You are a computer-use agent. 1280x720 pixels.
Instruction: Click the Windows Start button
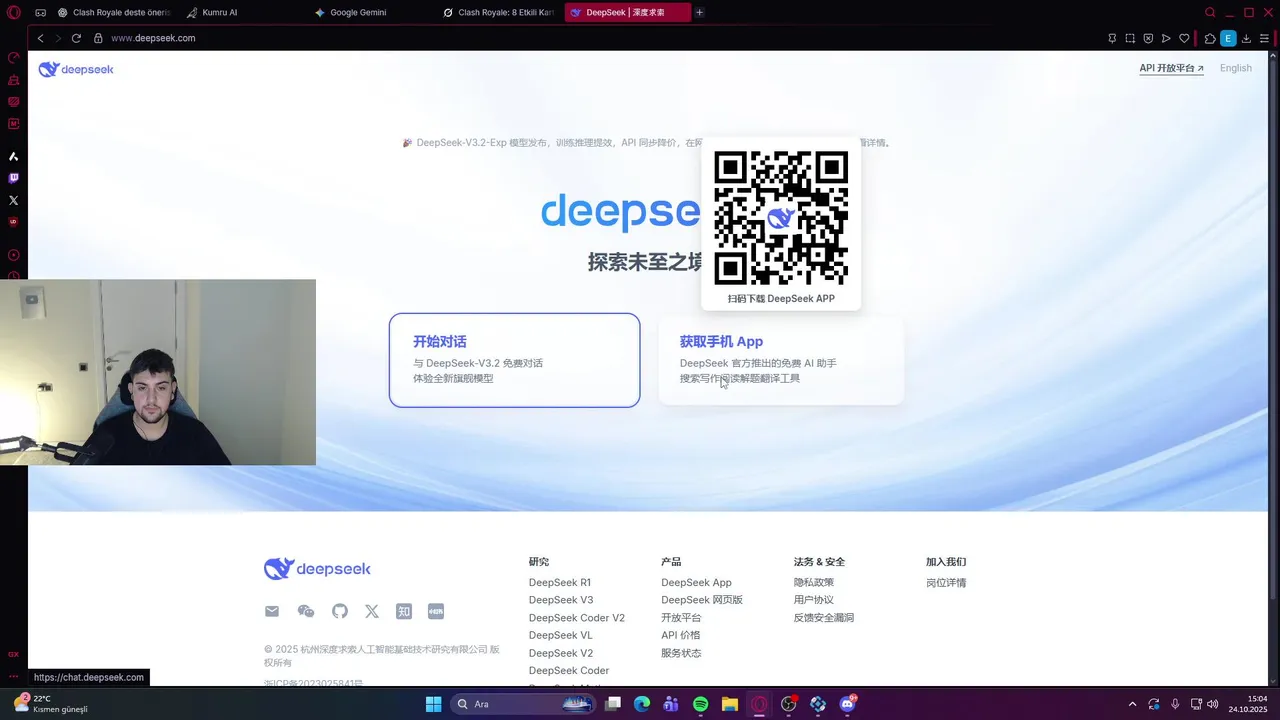pos(433,704)
